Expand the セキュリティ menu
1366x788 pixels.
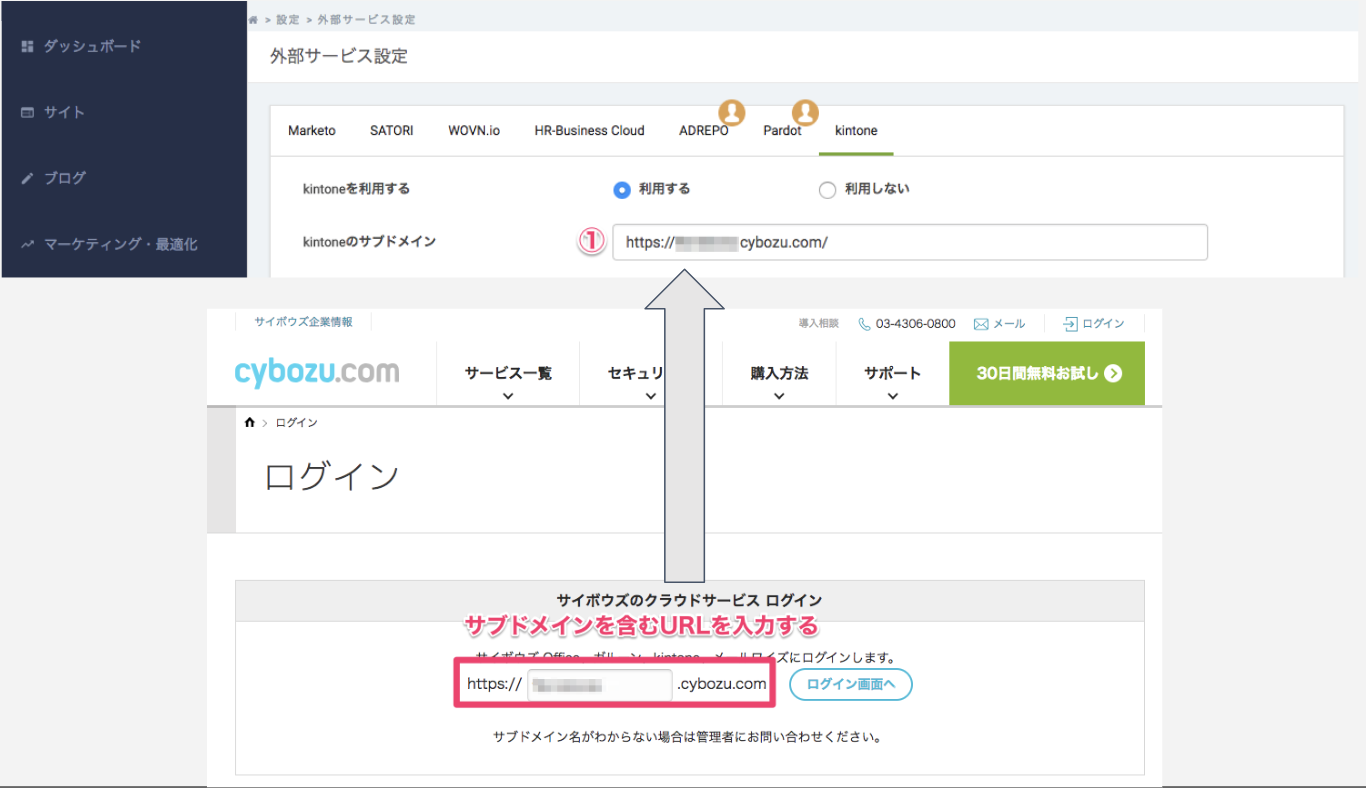click(x=650, y=374)
